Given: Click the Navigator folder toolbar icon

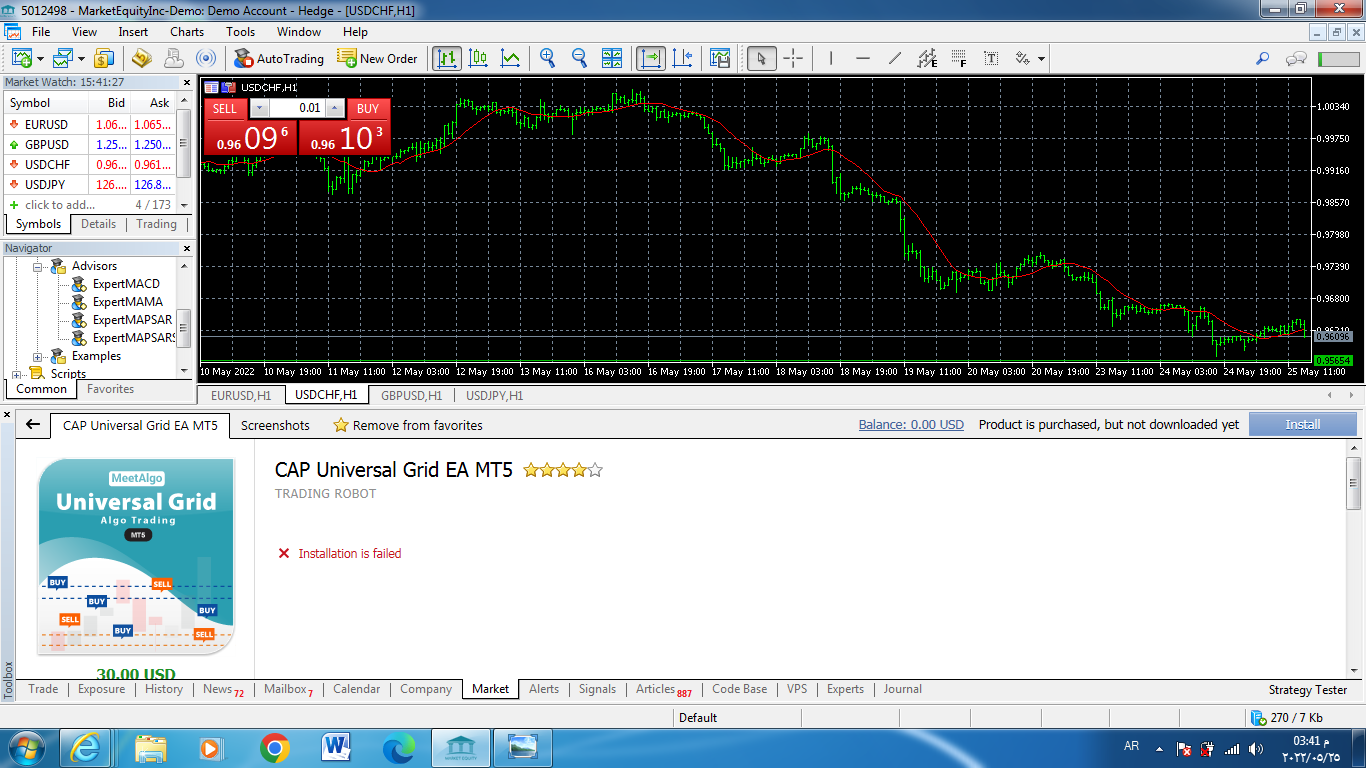Looking at the screenshot, I should click(x=141, y=58).
